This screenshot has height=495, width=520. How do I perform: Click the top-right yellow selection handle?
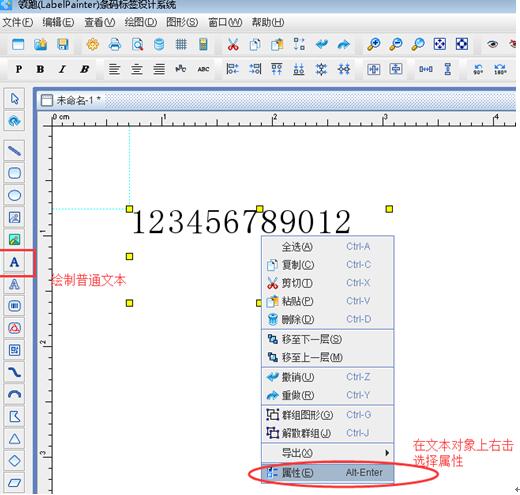coord(389,209)
